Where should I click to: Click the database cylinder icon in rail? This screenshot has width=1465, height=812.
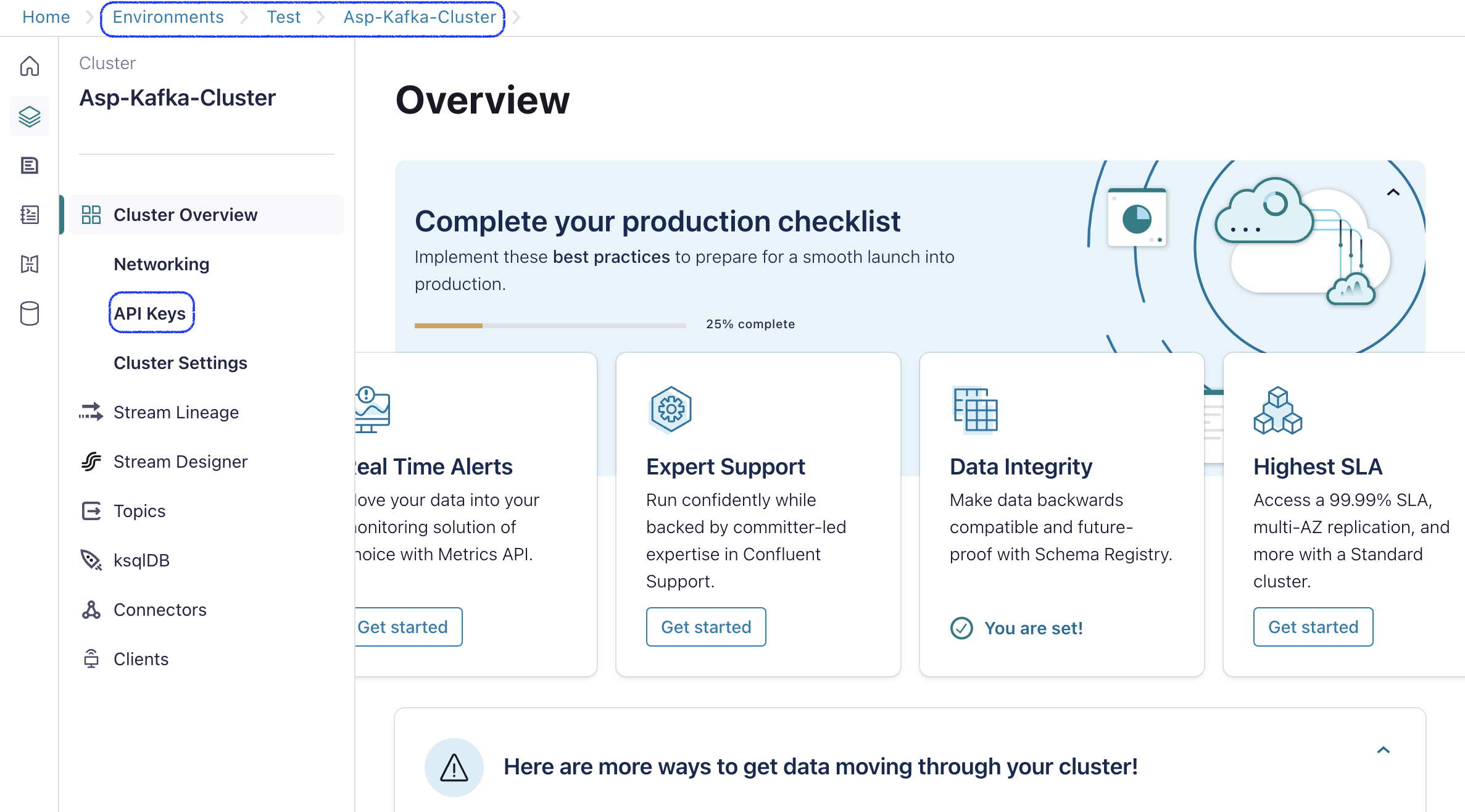(30, 313)
